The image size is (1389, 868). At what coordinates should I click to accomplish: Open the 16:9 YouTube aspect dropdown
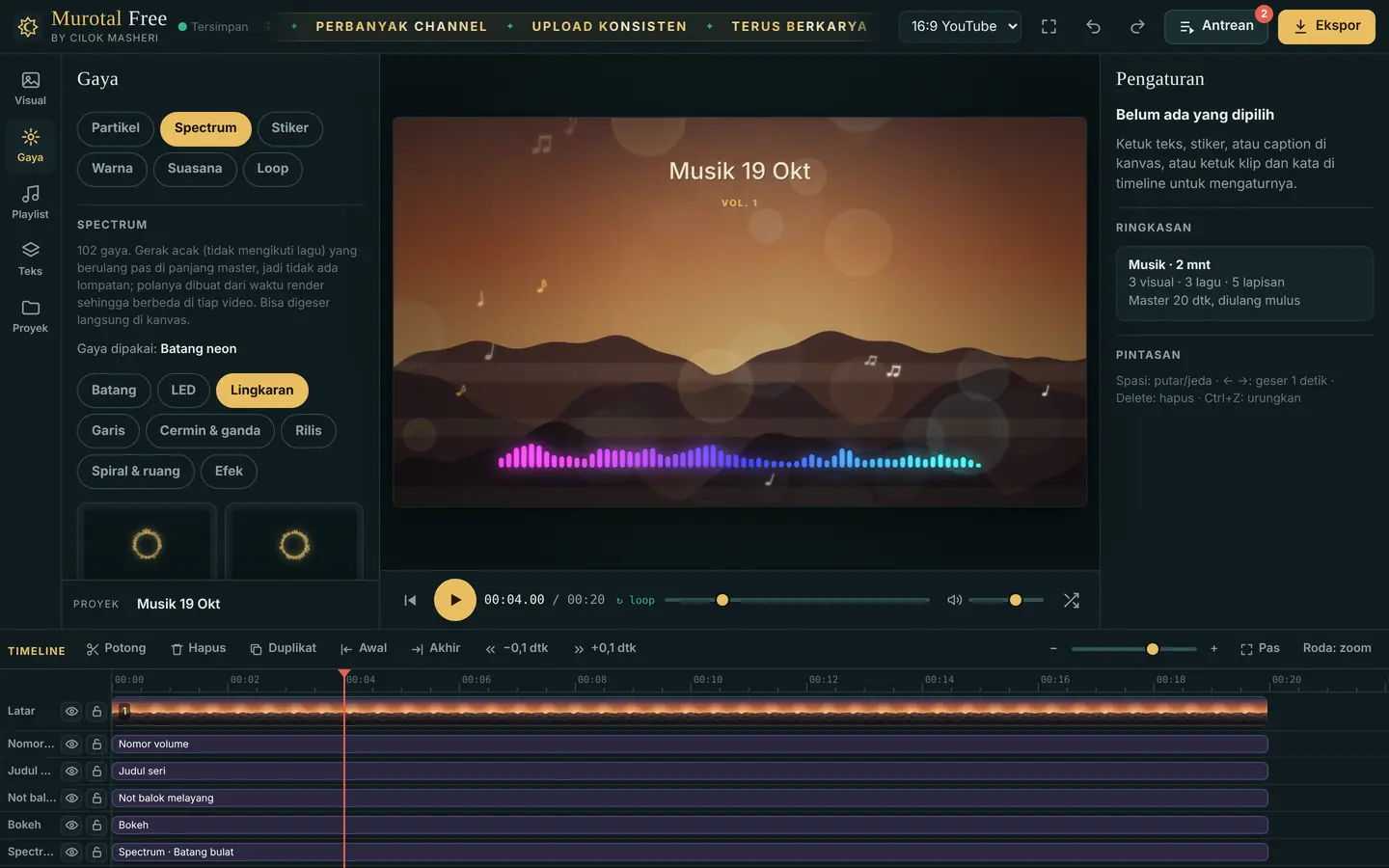(960, 27)
